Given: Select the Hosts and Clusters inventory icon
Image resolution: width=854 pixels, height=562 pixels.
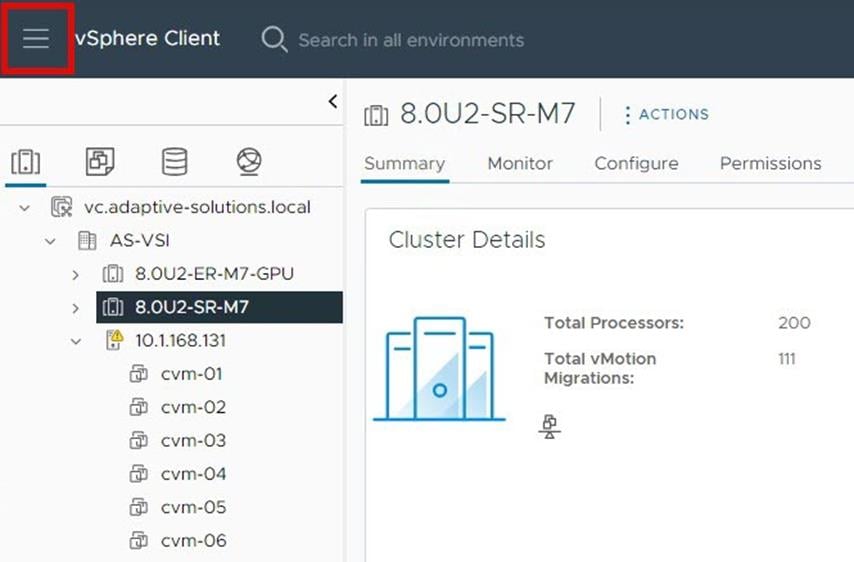Looking at the screenshot, I should 26,161.
